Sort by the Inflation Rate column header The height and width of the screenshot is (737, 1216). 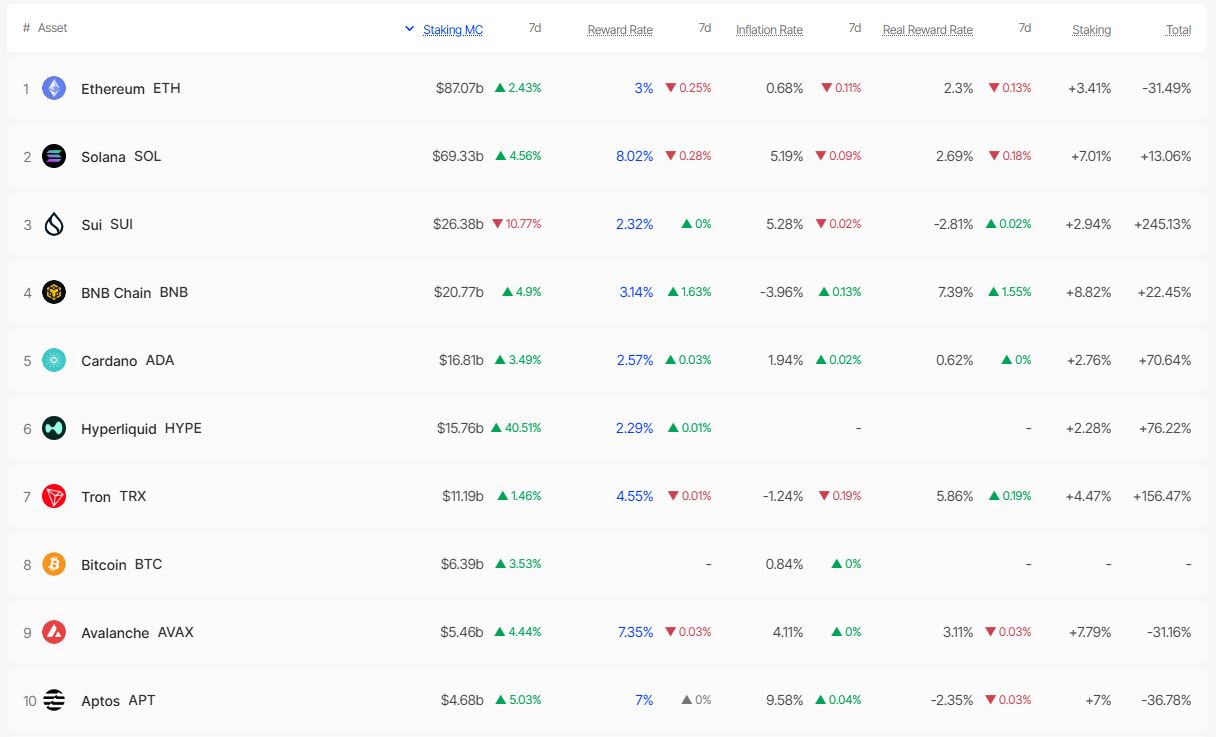769,30
